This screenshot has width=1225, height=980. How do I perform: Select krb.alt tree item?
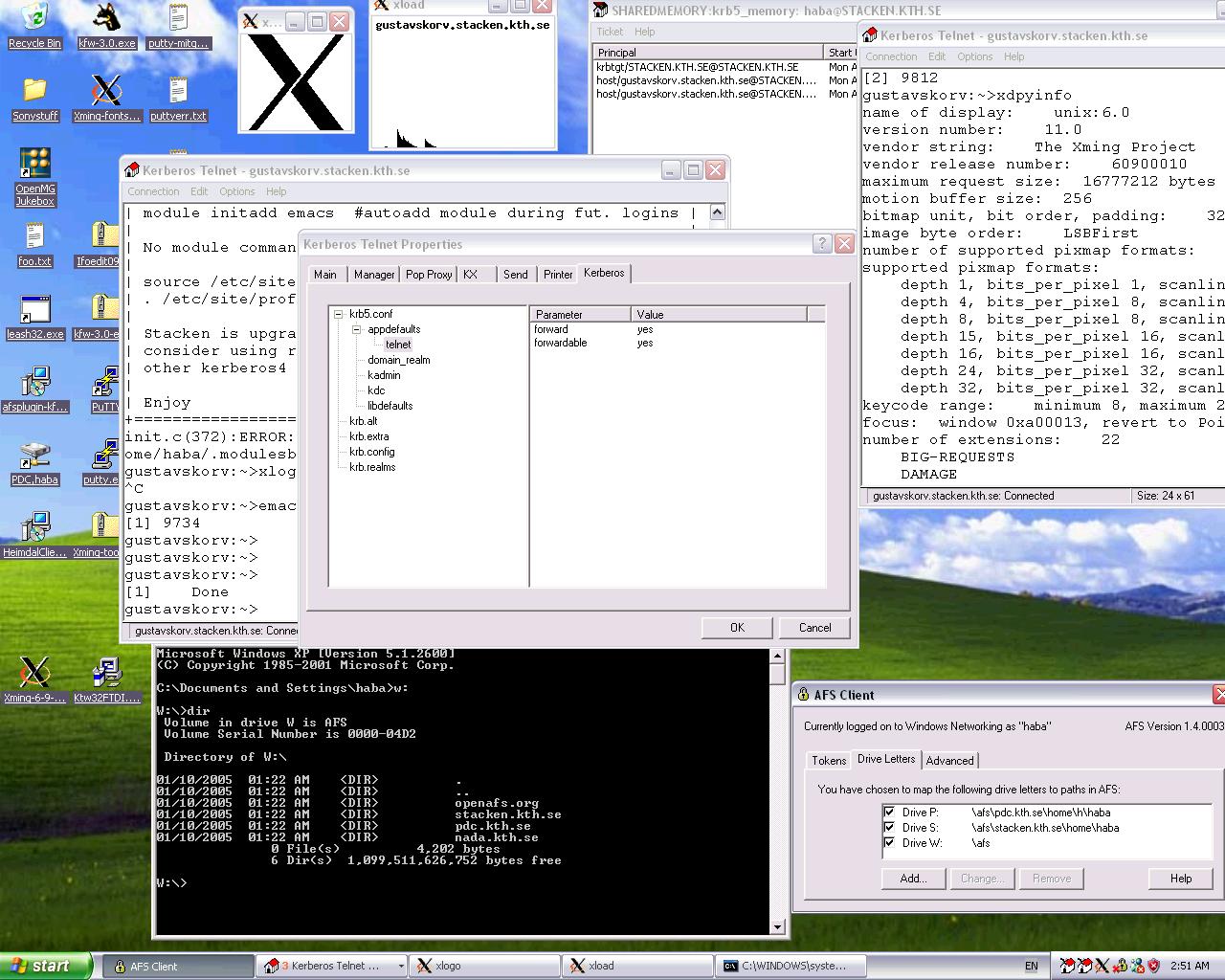click(363, 421)
